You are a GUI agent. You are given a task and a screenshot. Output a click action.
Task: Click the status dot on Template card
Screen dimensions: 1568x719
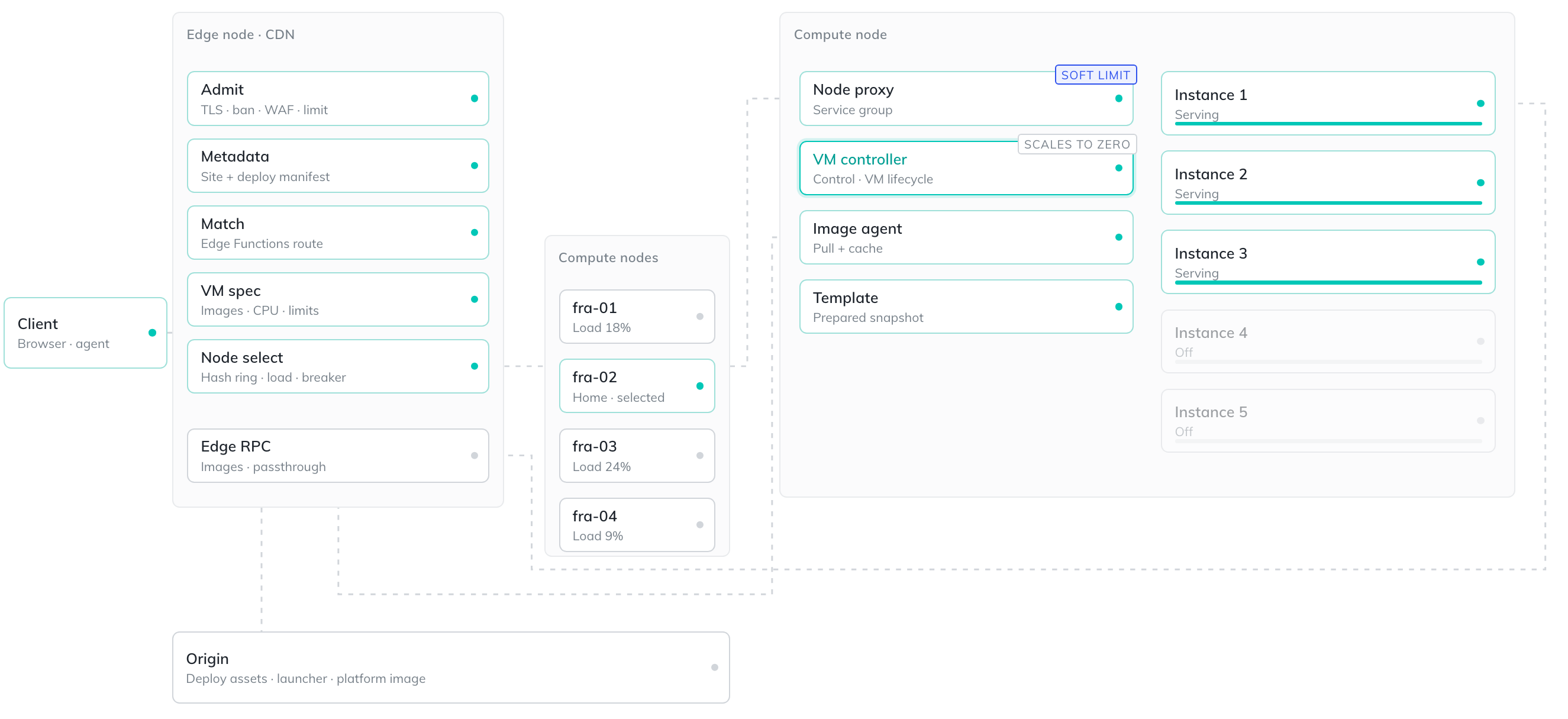click(x=1119, y=307)
